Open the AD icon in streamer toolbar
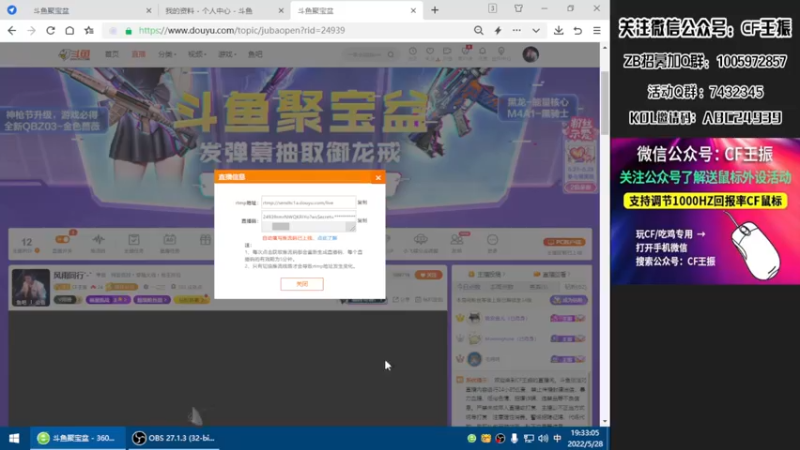Viewport: 800px width, 450px height. click(169, 242)
